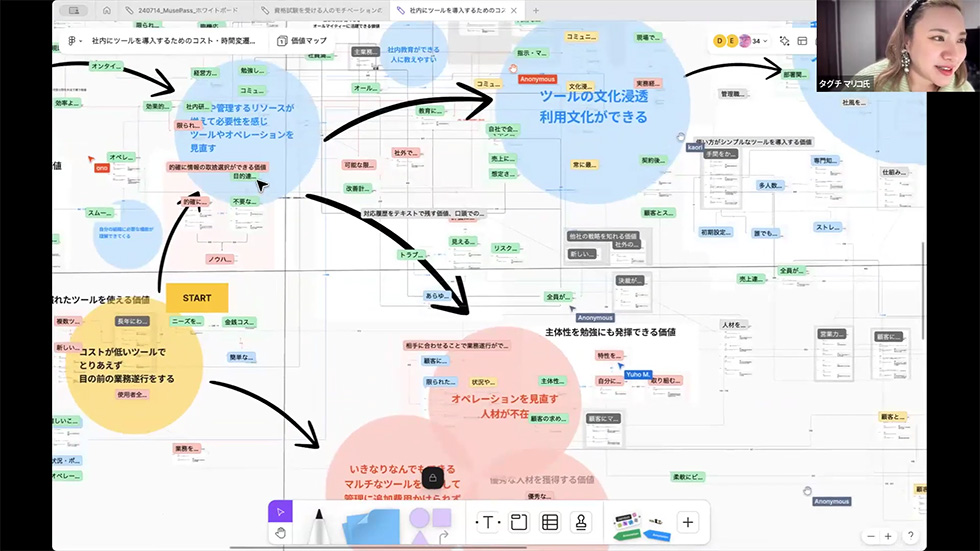Select the text 社内教育ができる 人に教えやすい

tap(413, 54)
